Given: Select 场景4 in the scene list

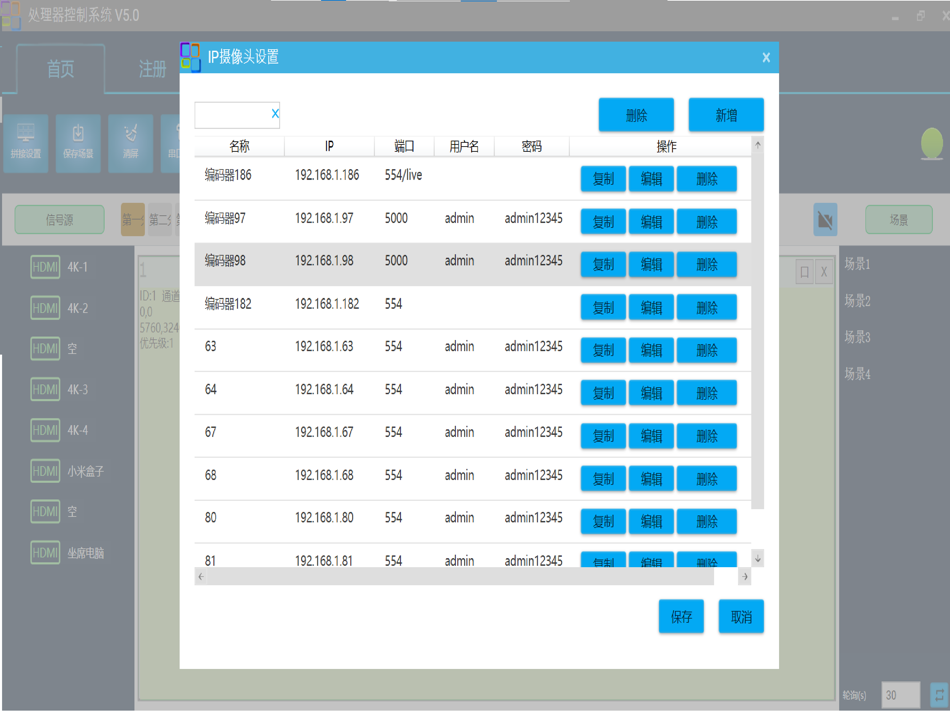Looking at the screenshot, I should point(857,374).
